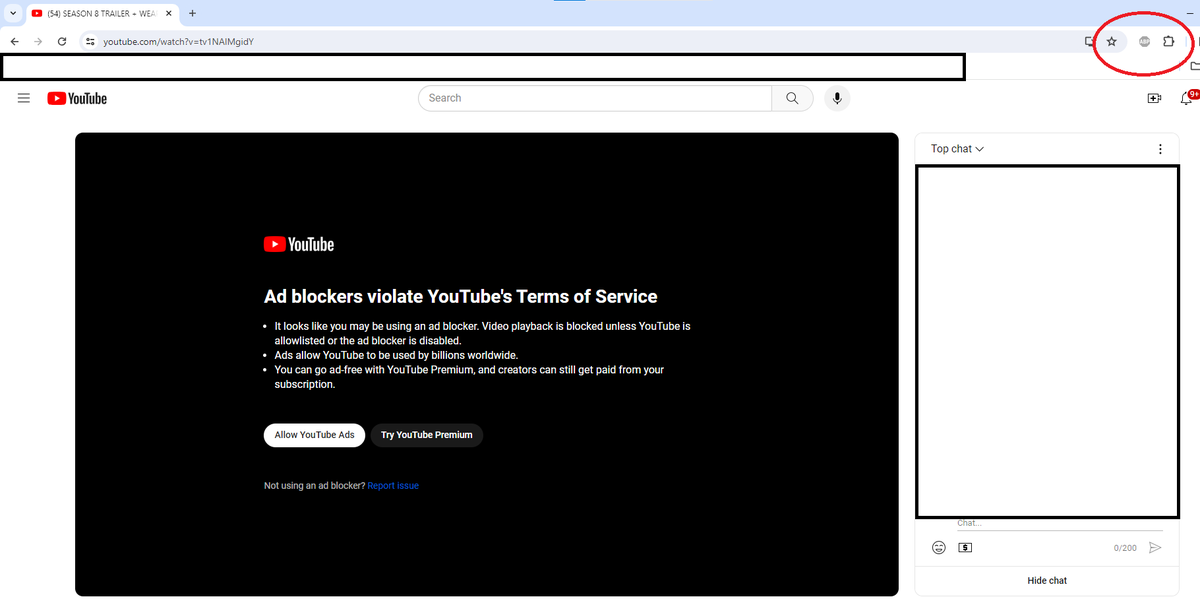Start voice search with the microphone icon
The width and height of the screenshot is (1200, 599).
(837, 98)
